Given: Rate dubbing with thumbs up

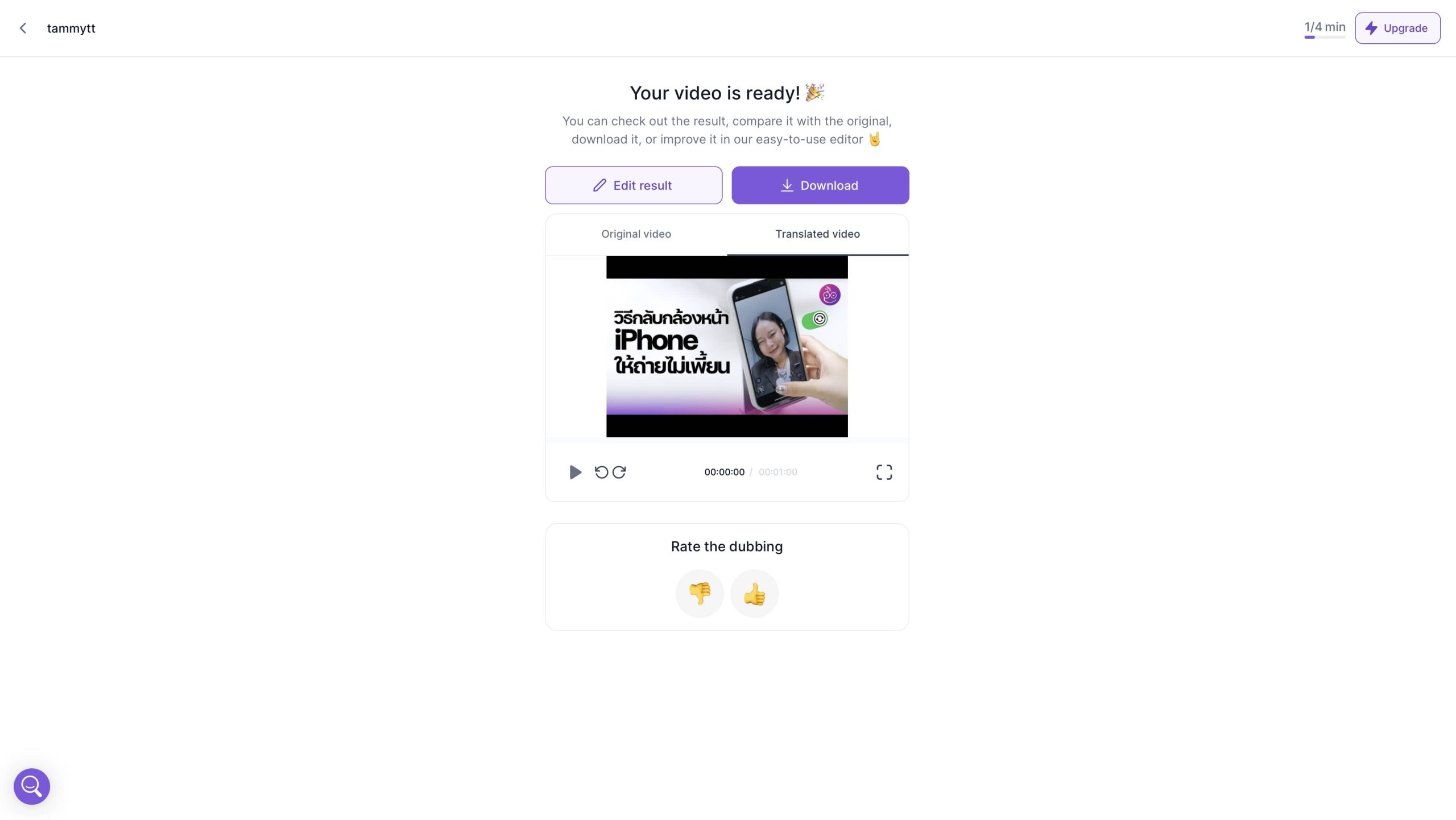Looking at the screenshot, I should click(x=754, y=594).
